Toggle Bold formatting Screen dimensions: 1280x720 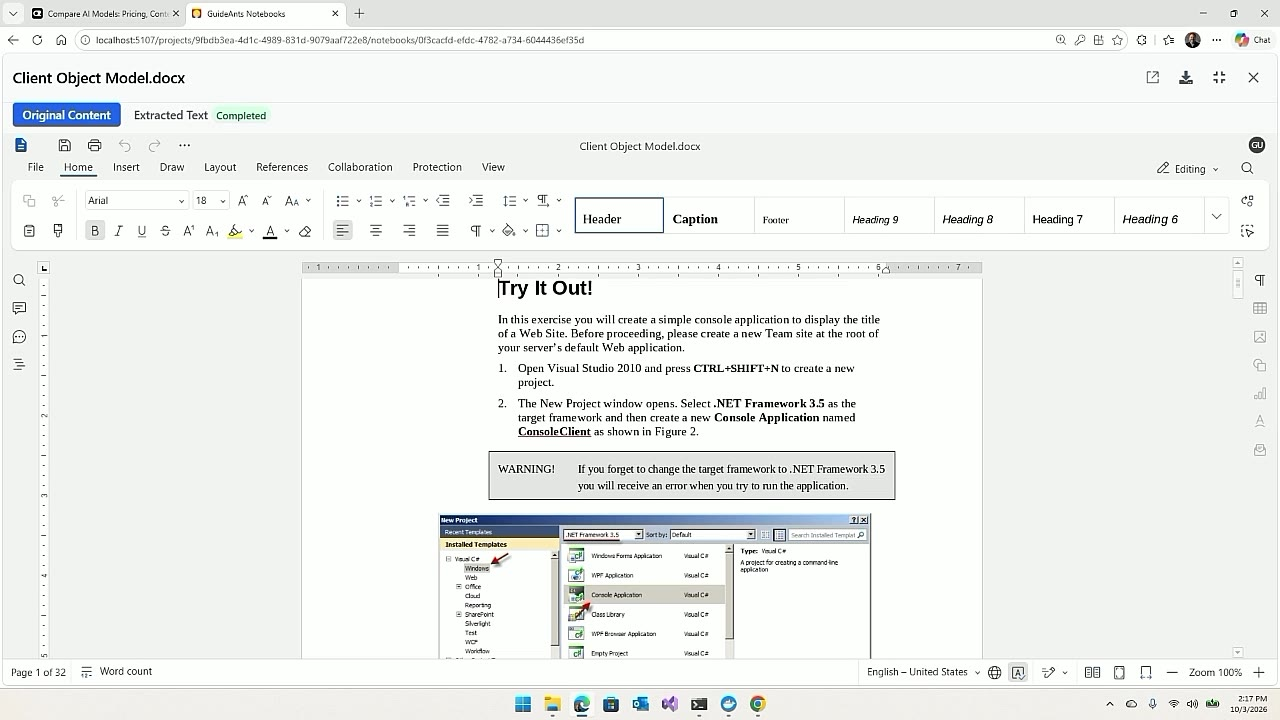[x=95, y=231]
